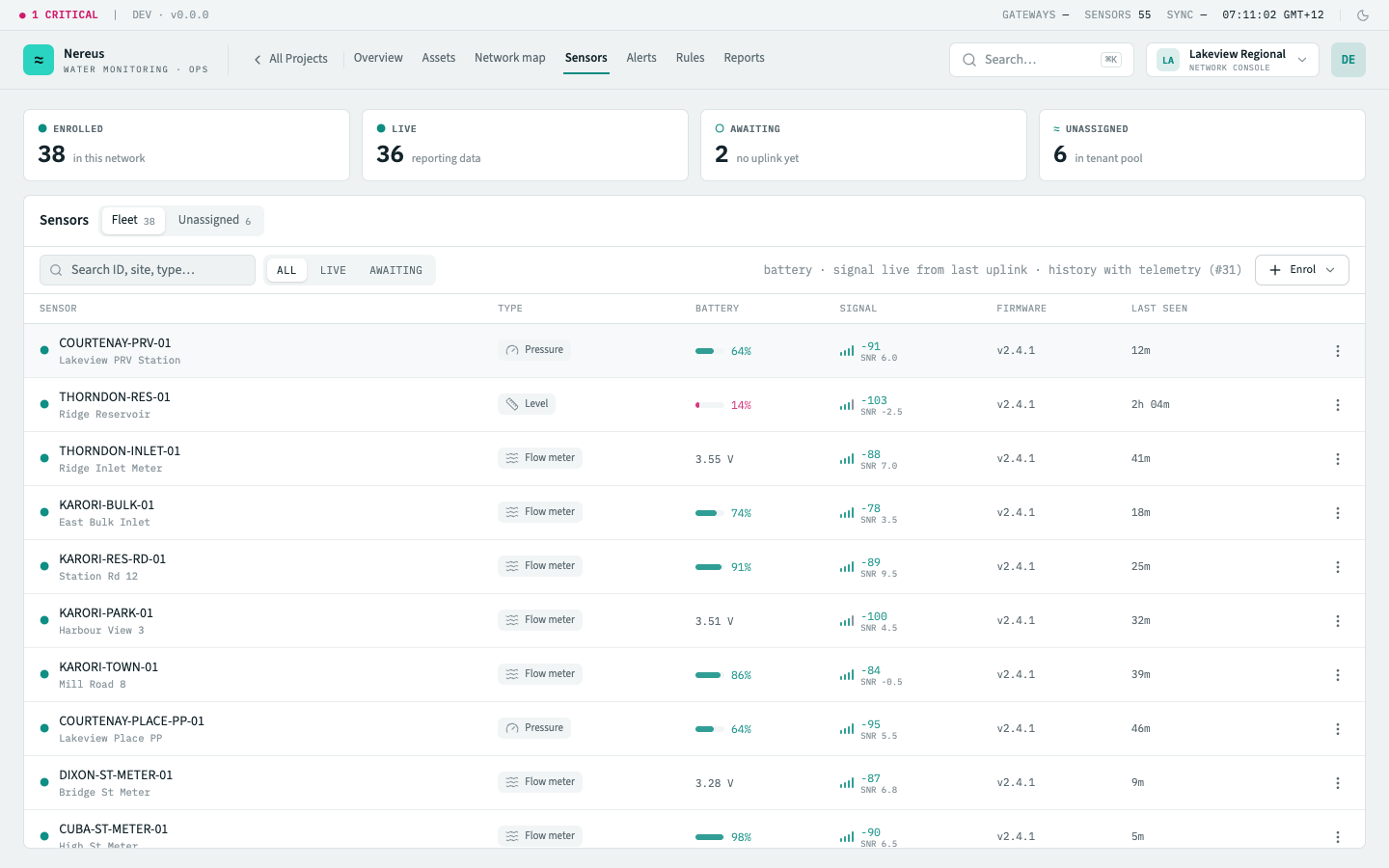Toggle dark mode moon icon

(1363, 15)
